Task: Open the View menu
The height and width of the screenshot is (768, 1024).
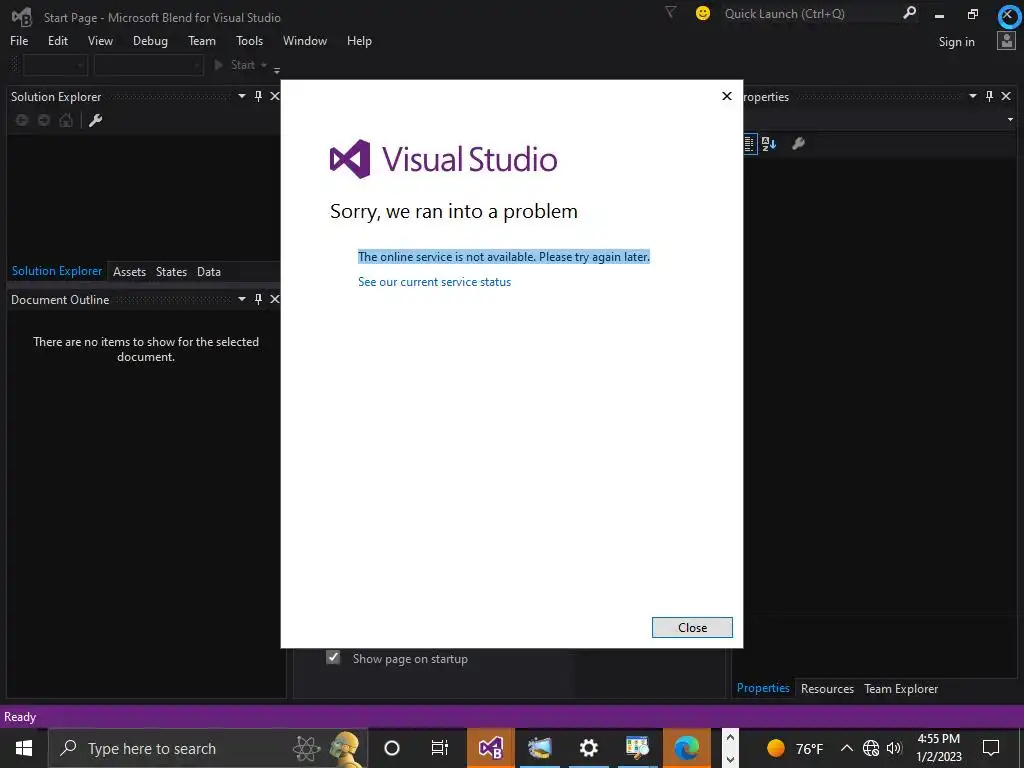Action: tap(100, 40)
